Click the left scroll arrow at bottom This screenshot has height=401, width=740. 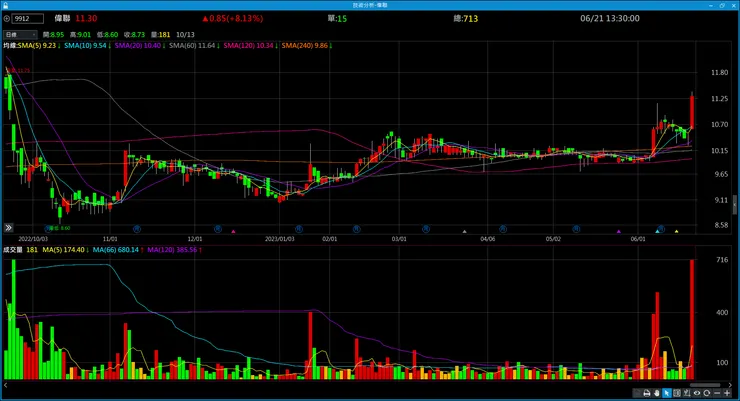[6, 385]
